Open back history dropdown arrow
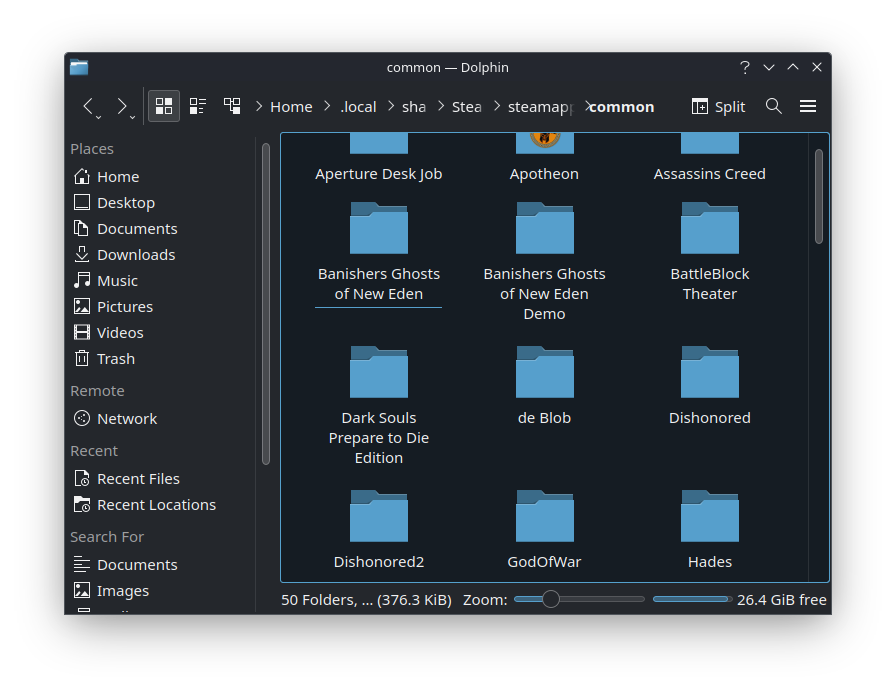The width and height of the screenshot is (896, 691). click(x=99, y=117)
